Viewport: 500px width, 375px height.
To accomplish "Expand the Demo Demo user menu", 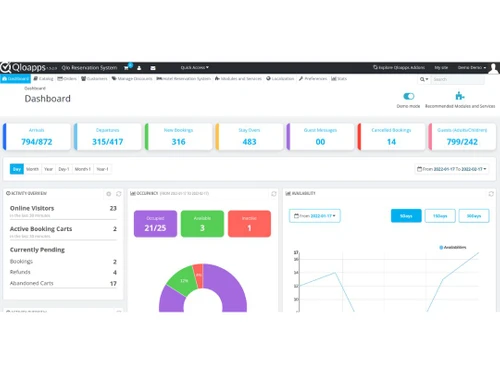I will tap(472, 67).
